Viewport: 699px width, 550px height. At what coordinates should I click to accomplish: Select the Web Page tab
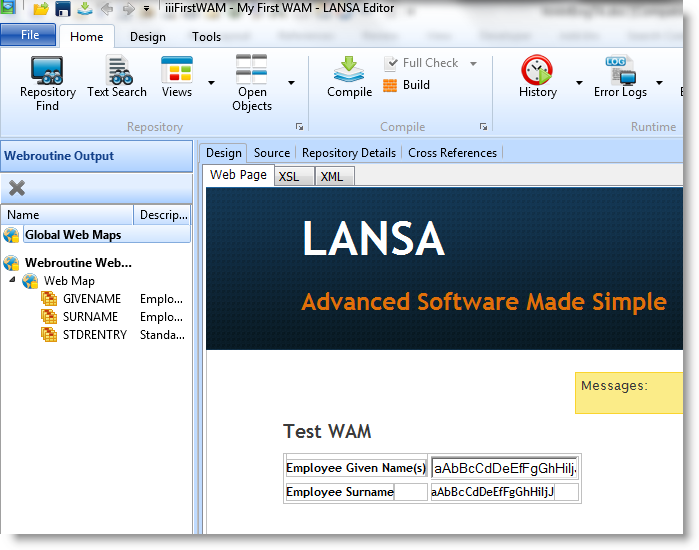pyautogui.click(x=238, y=175)
